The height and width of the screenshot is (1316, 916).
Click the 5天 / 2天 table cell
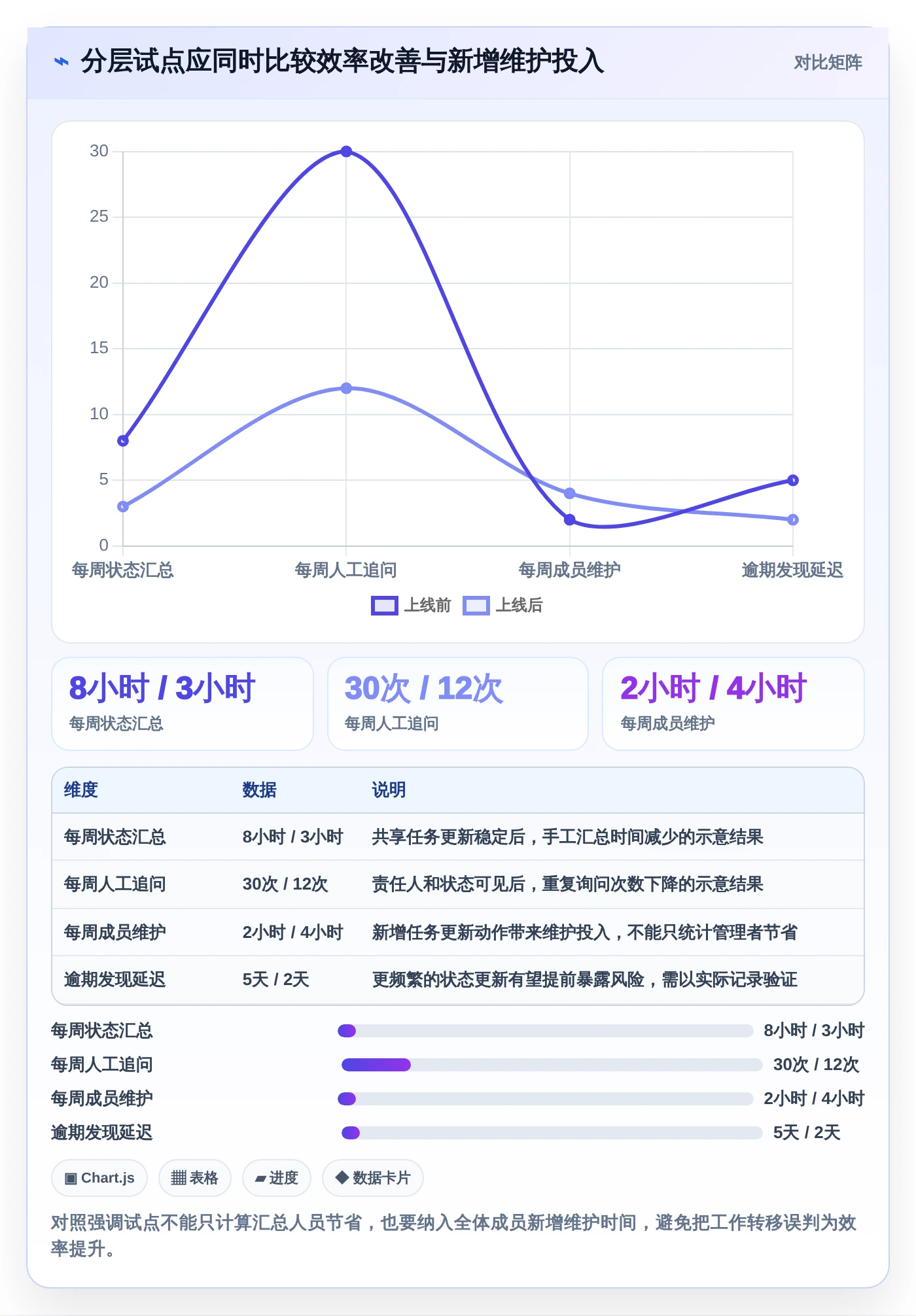275,980
